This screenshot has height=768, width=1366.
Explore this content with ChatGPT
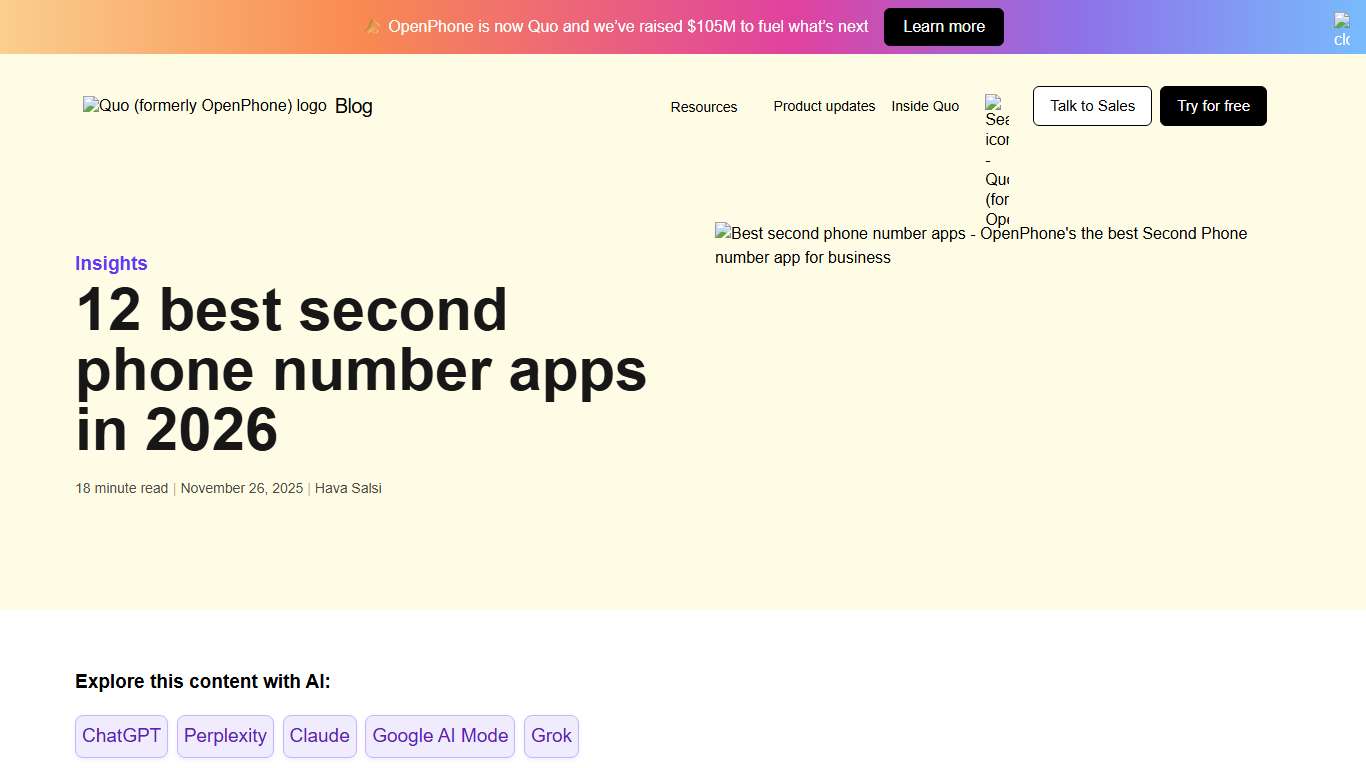point(121,736)
